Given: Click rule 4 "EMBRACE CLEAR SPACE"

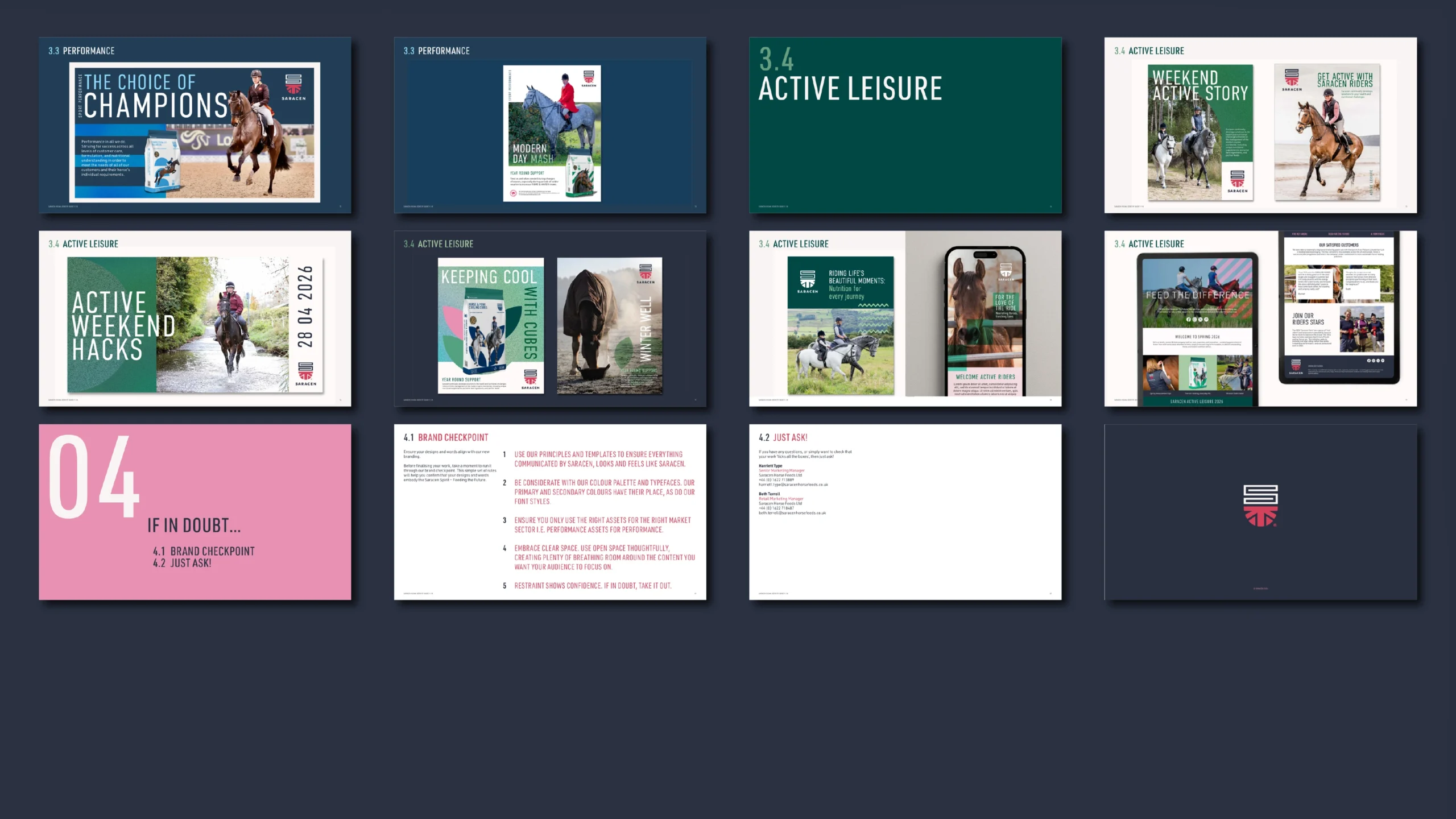Looking at the screenshot, I should pos(605,557).
